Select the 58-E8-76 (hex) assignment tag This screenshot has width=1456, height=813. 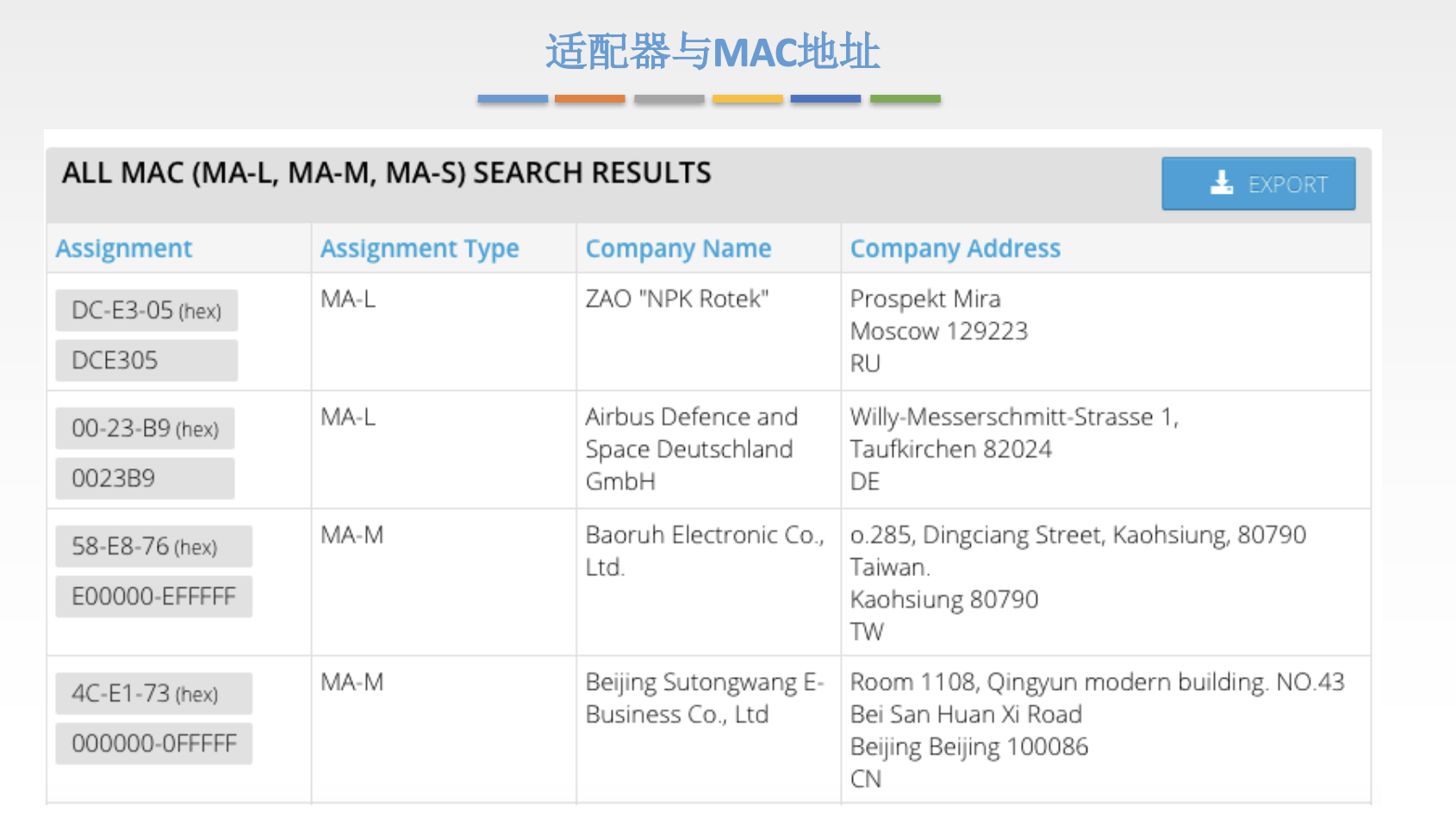point(153,546)
